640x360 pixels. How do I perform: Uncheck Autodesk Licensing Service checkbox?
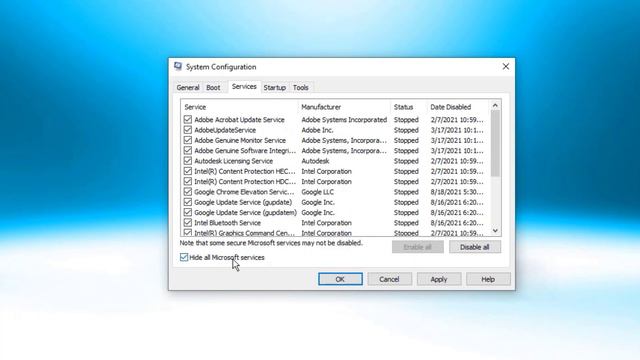point(188,161)
